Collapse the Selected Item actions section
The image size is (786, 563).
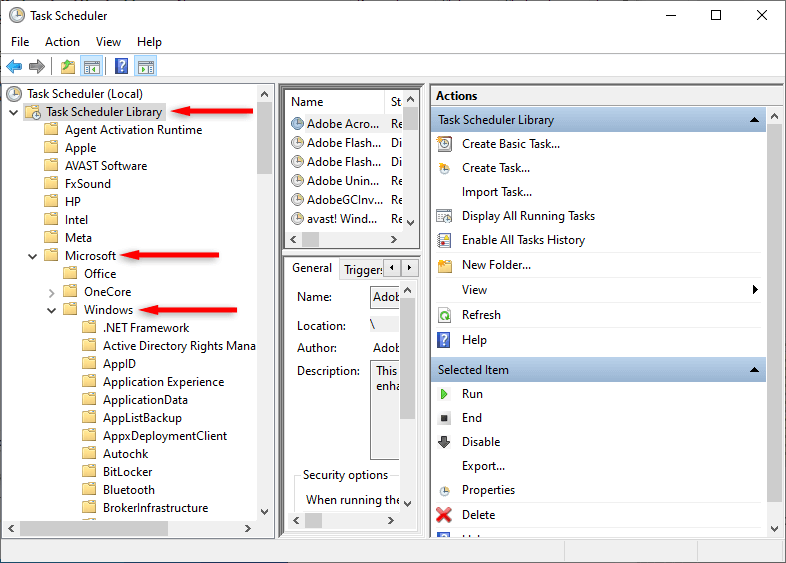click(x=754, y=370)
